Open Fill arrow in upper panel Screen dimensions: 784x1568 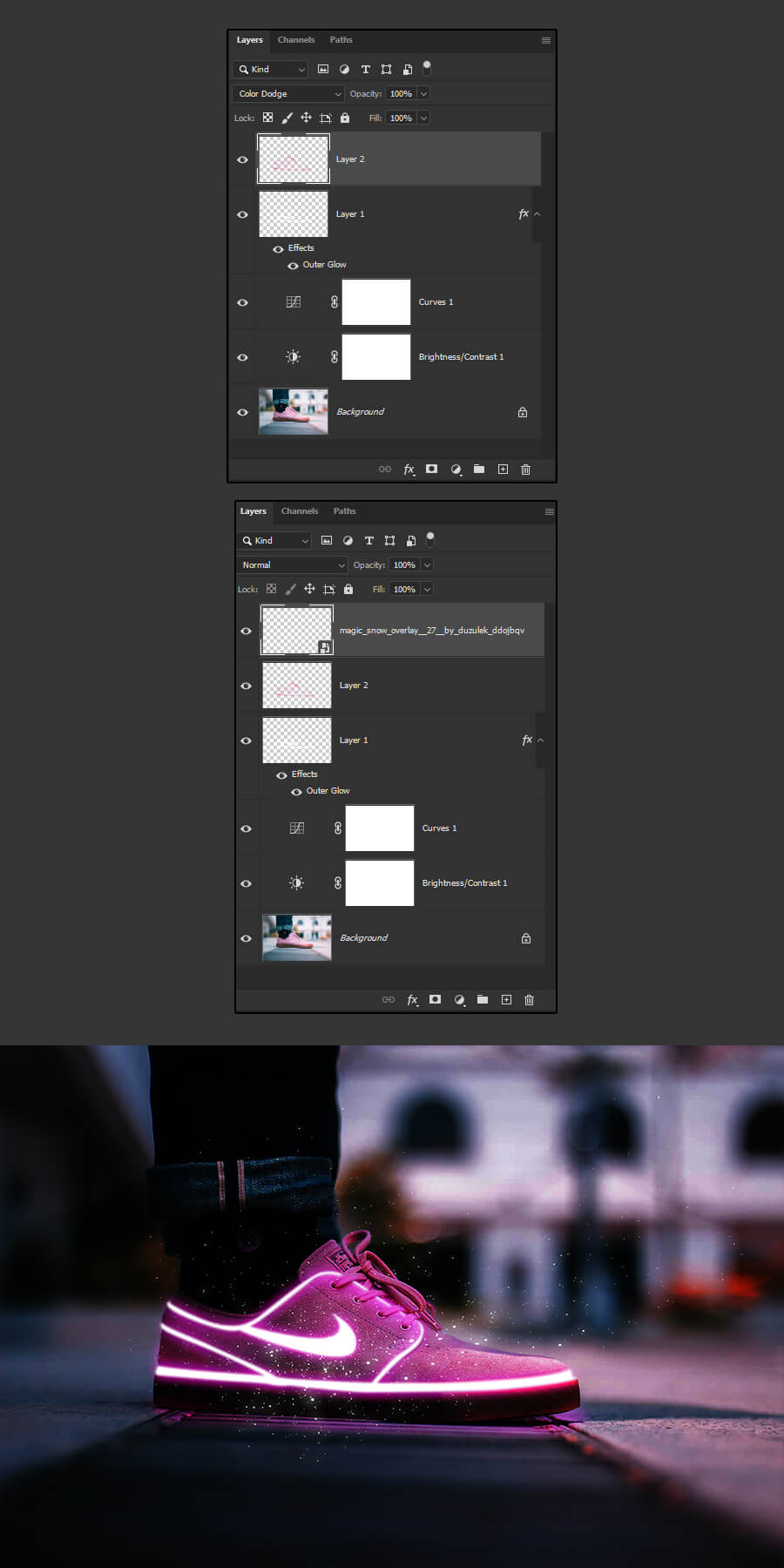pos(423,118)
